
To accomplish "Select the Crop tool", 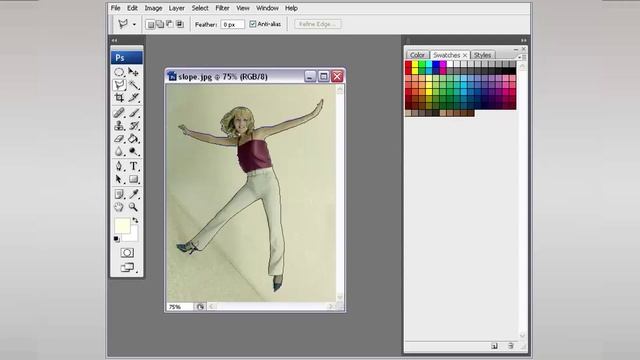I will click(x=119, y=98).
